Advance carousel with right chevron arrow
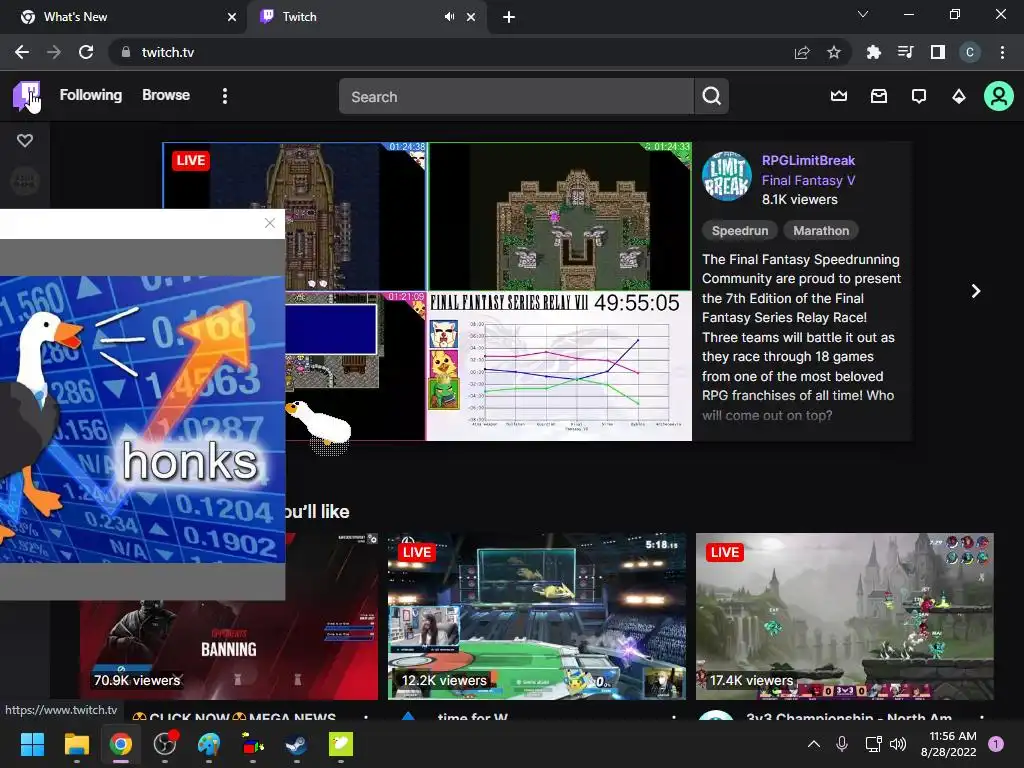 click(x=976, y=291)
